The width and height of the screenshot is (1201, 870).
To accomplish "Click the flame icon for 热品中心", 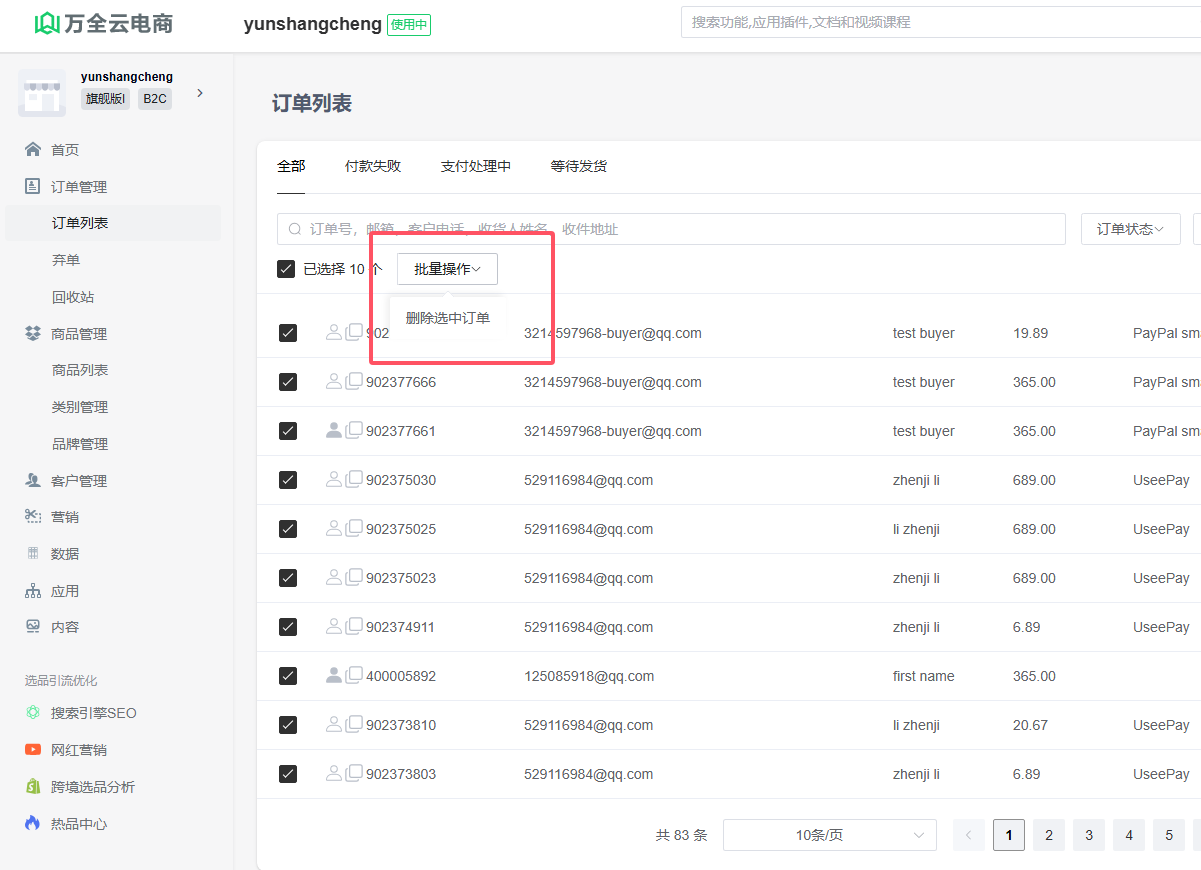I will point(33,824).
